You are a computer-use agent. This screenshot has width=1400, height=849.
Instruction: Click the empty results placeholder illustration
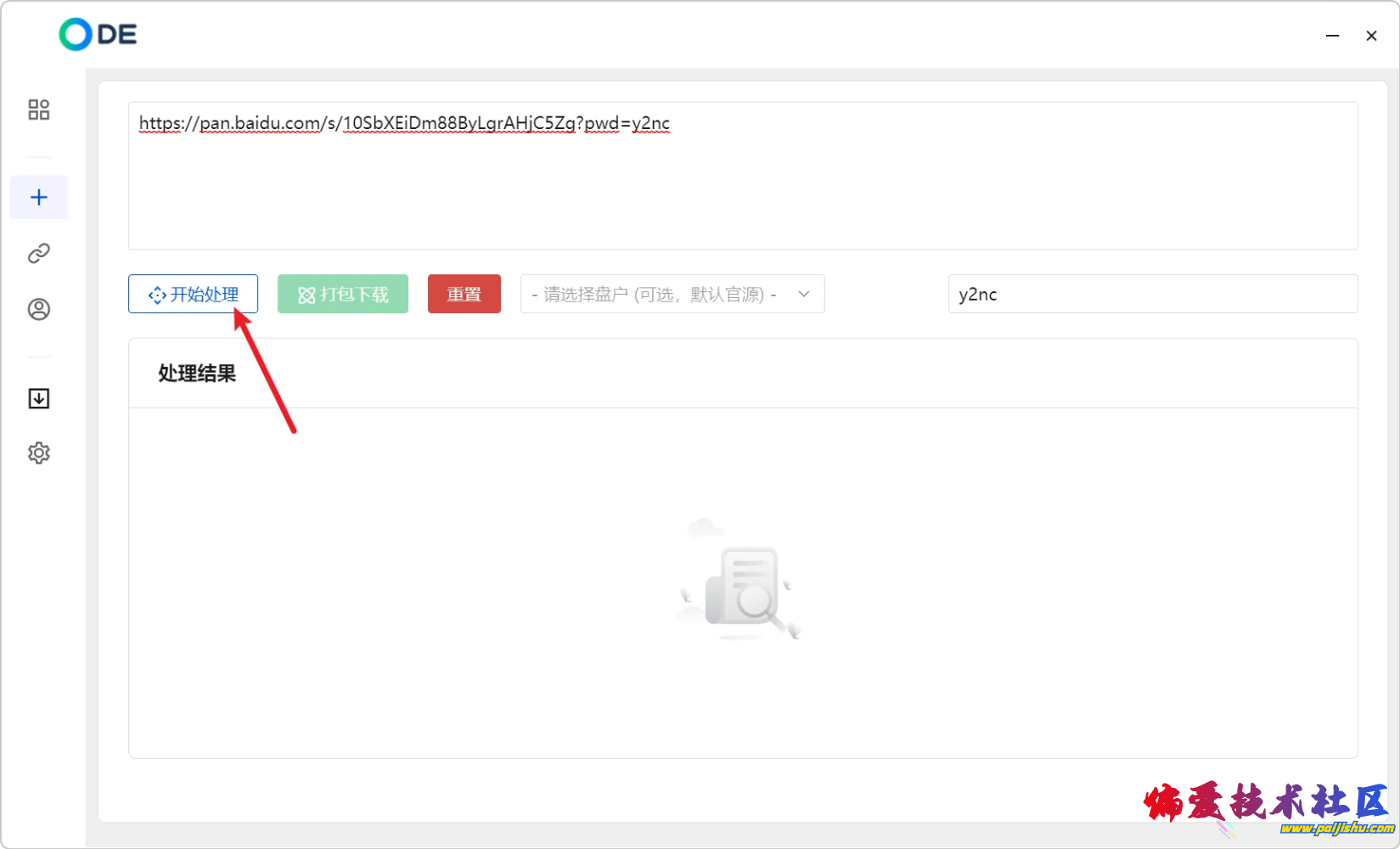(x=740, y=582)
